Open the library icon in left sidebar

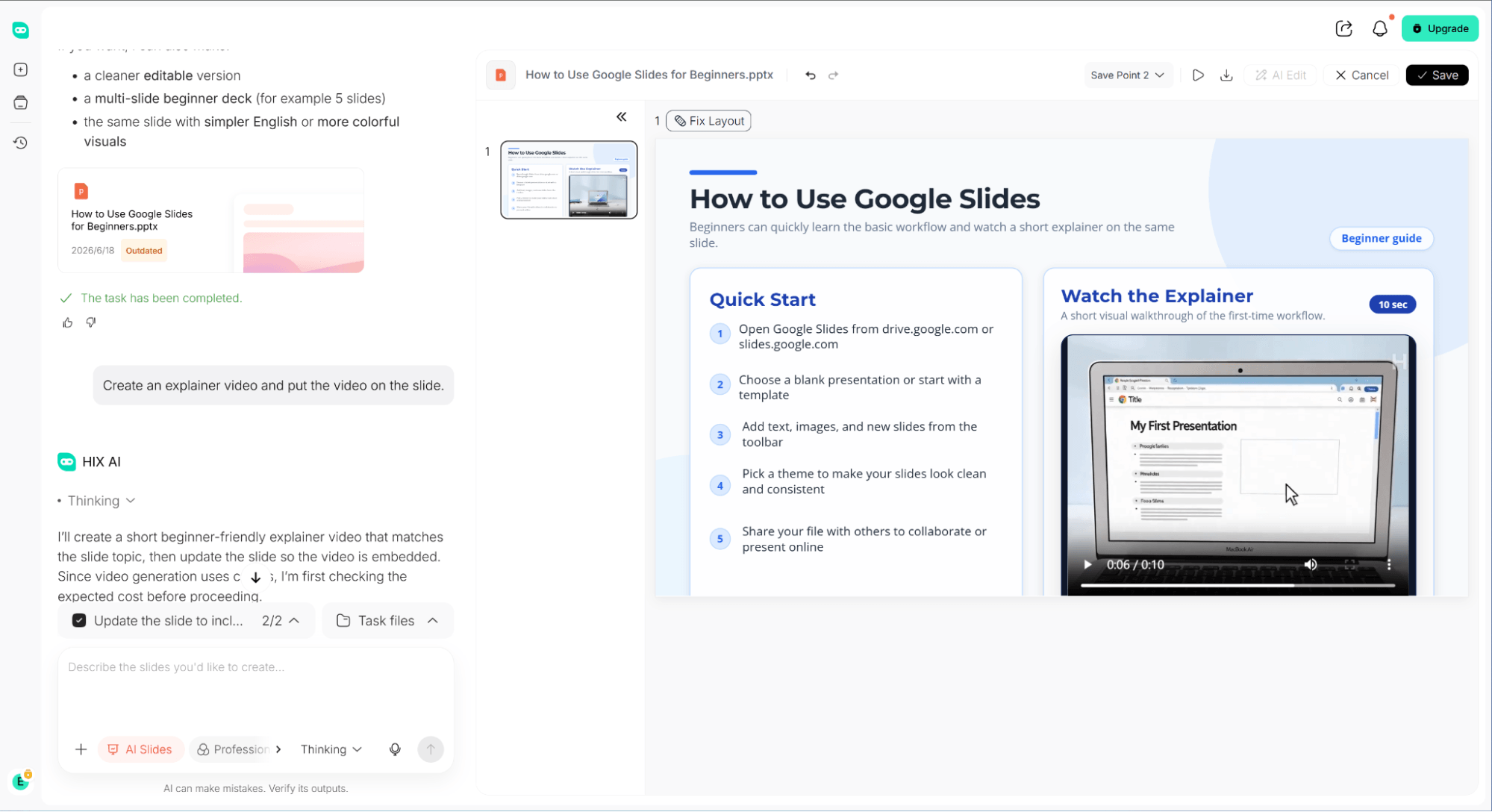[x=21, y=103]
